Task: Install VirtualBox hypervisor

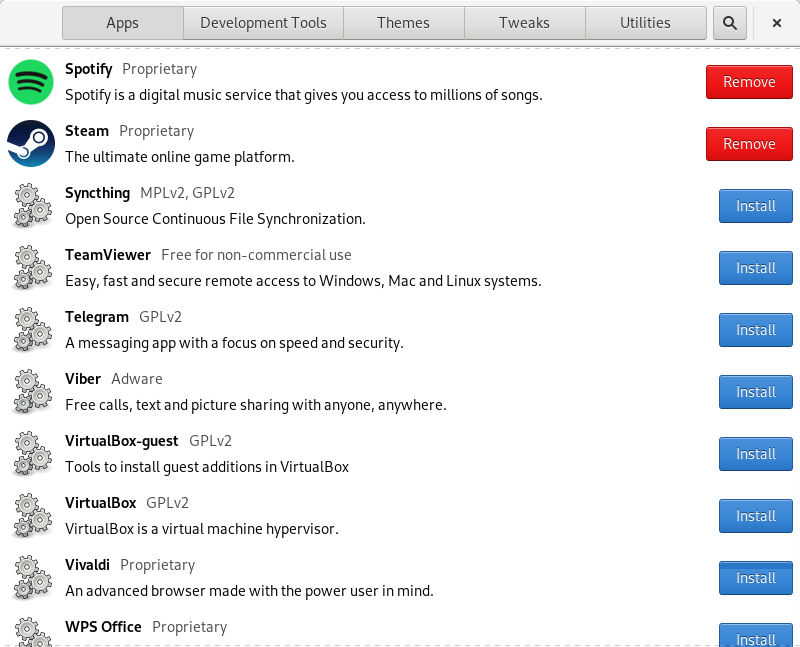Action: pos(756,516)
